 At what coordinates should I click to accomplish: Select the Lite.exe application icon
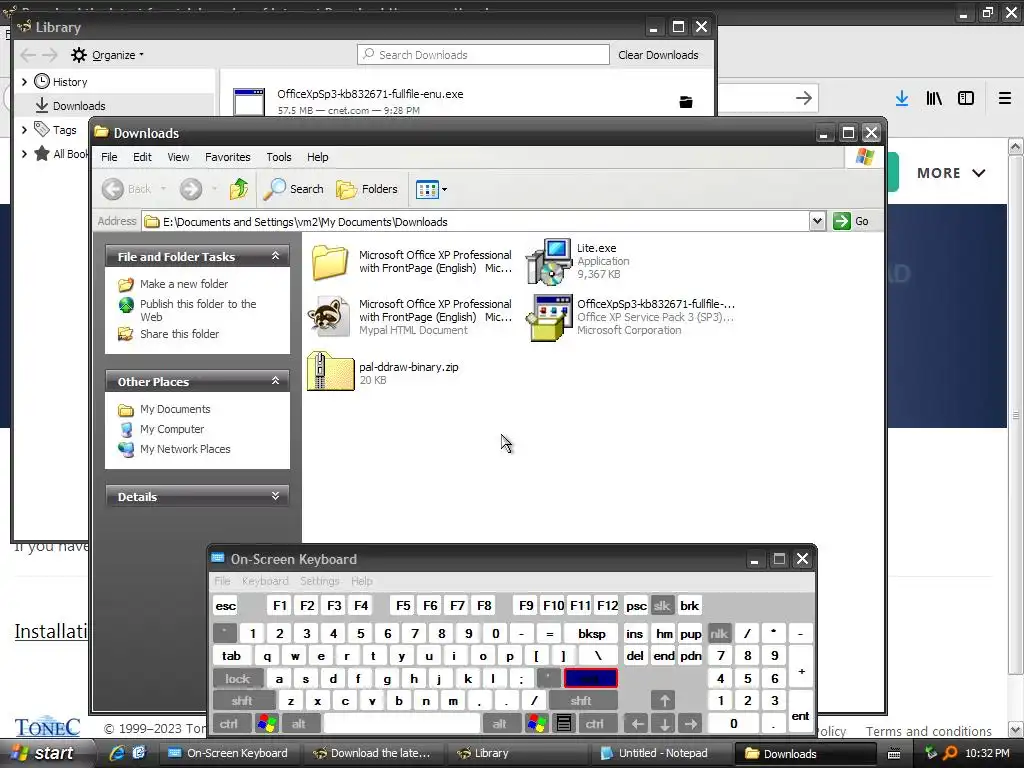[x=549, y=261]
